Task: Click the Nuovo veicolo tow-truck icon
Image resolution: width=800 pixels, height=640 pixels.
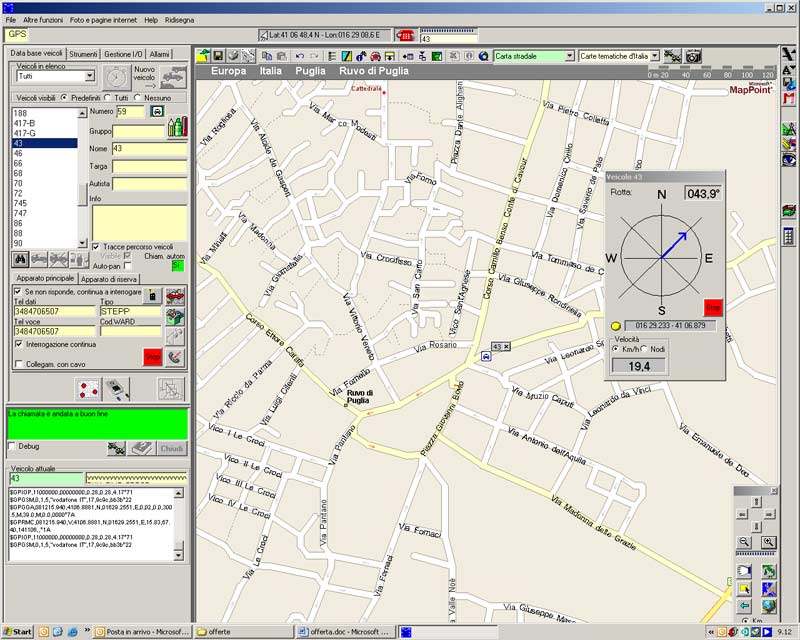Action: pos(173,78)
